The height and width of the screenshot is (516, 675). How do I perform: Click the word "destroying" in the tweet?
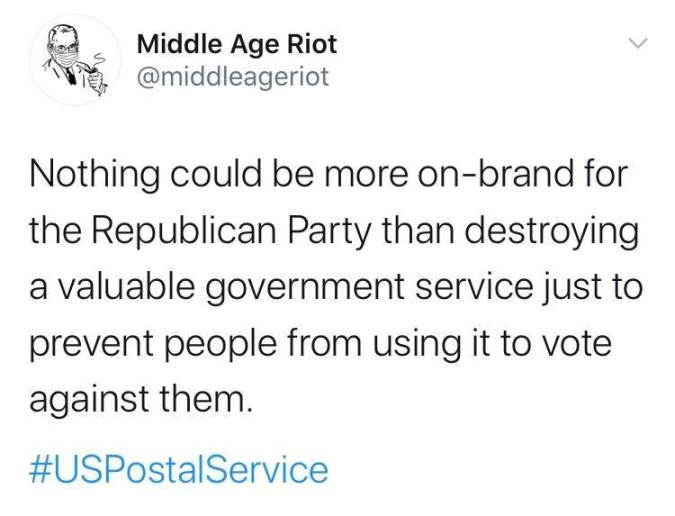coord(551,232)
